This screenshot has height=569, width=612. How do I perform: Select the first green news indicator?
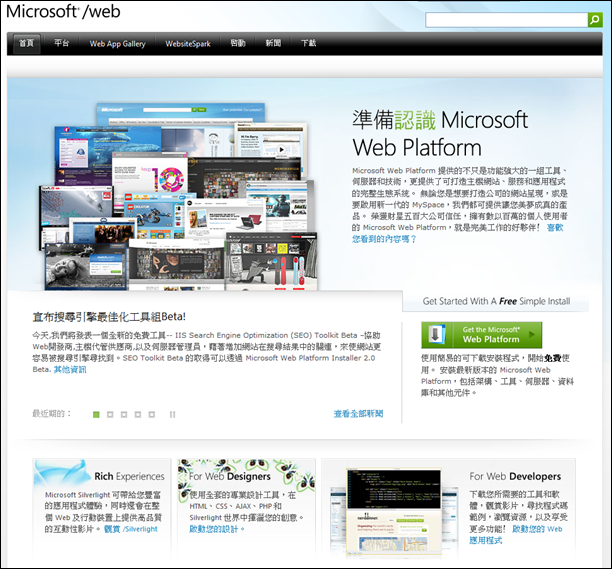pyautogui.click(x=96, y=414)
